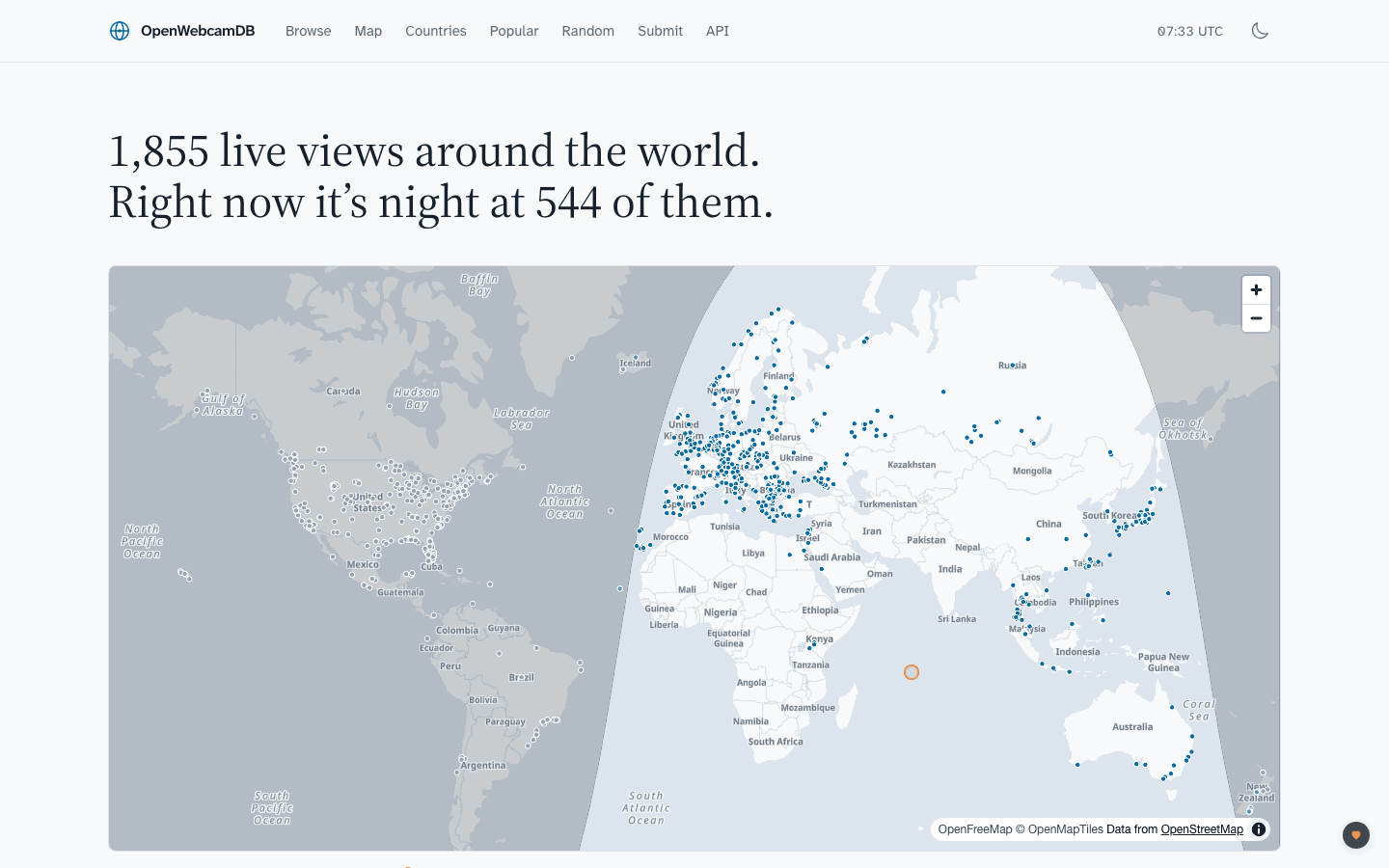
Task: Open the Browse menu item
Action: tap(309, 31)
